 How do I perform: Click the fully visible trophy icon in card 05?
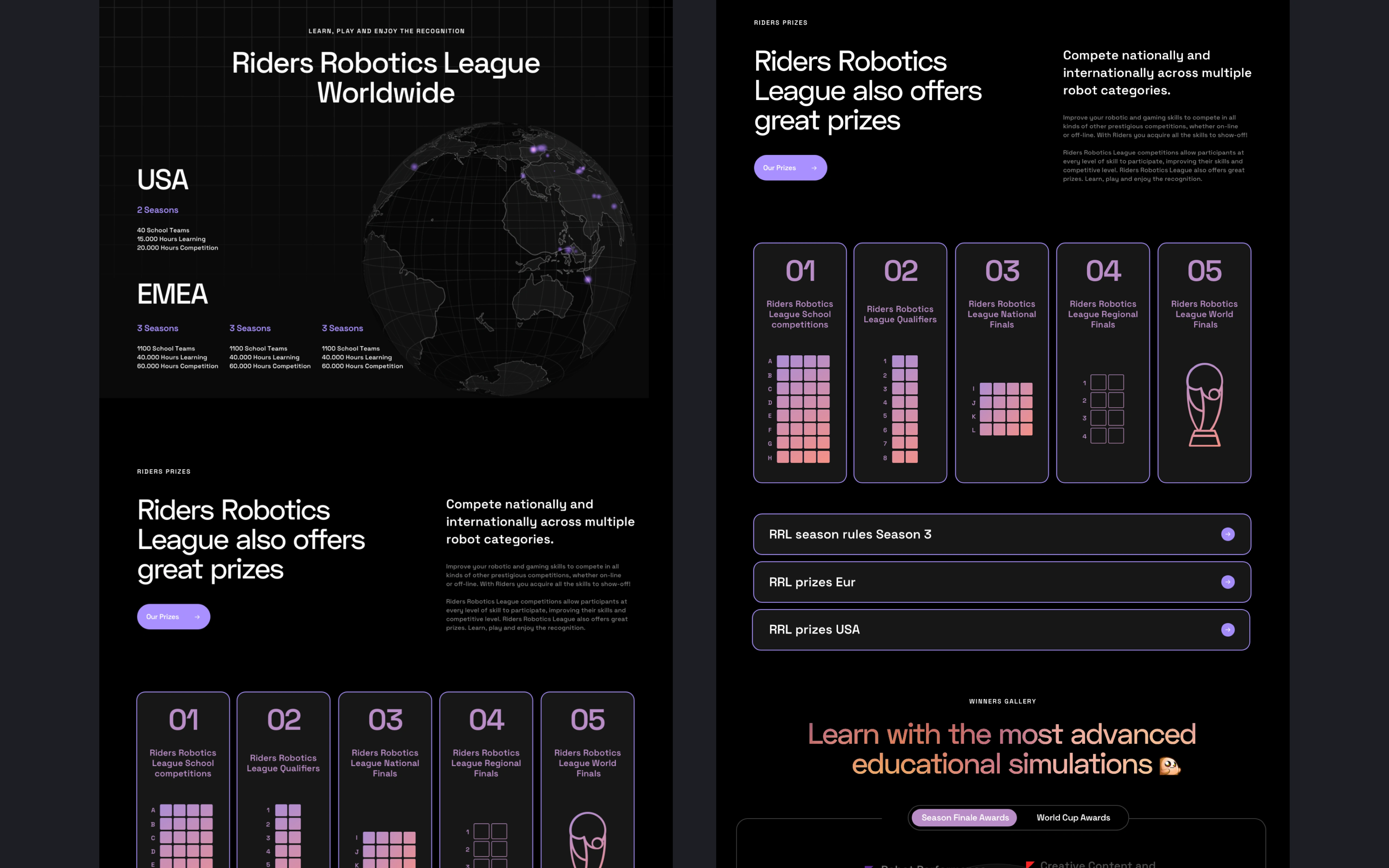[1204, 404]
